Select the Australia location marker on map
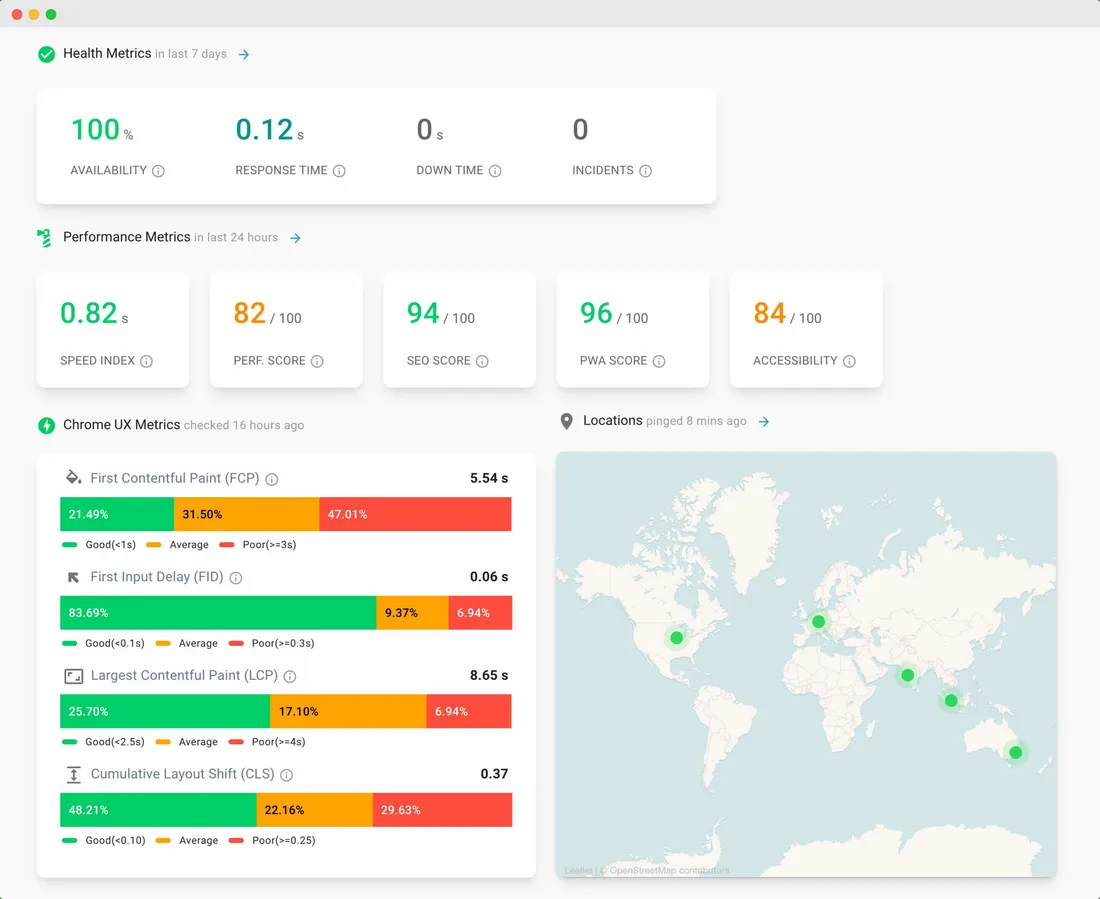The width and height of the screenshot is (1100, 899). (x=1015, y=752)
